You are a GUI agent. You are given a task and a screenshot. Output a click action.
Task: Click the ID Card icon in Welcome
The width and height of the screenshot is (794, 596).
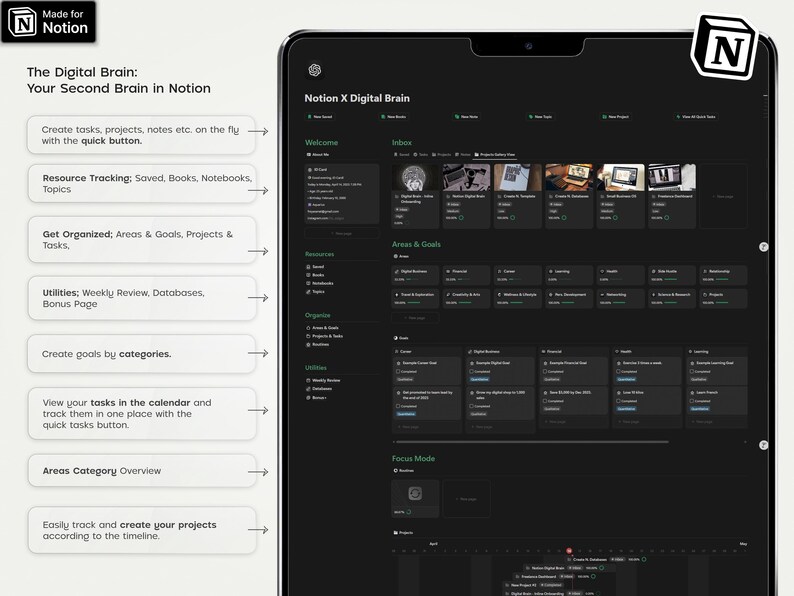[310, 170]
